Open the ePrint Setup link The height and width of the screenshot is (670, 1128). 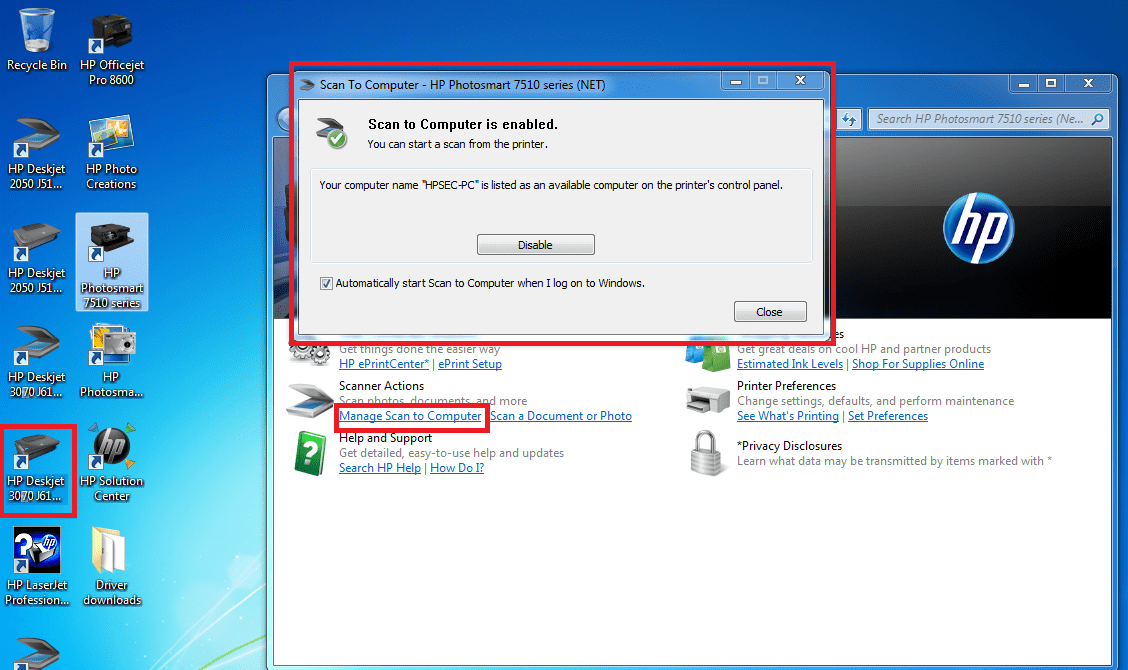point(470,364)
